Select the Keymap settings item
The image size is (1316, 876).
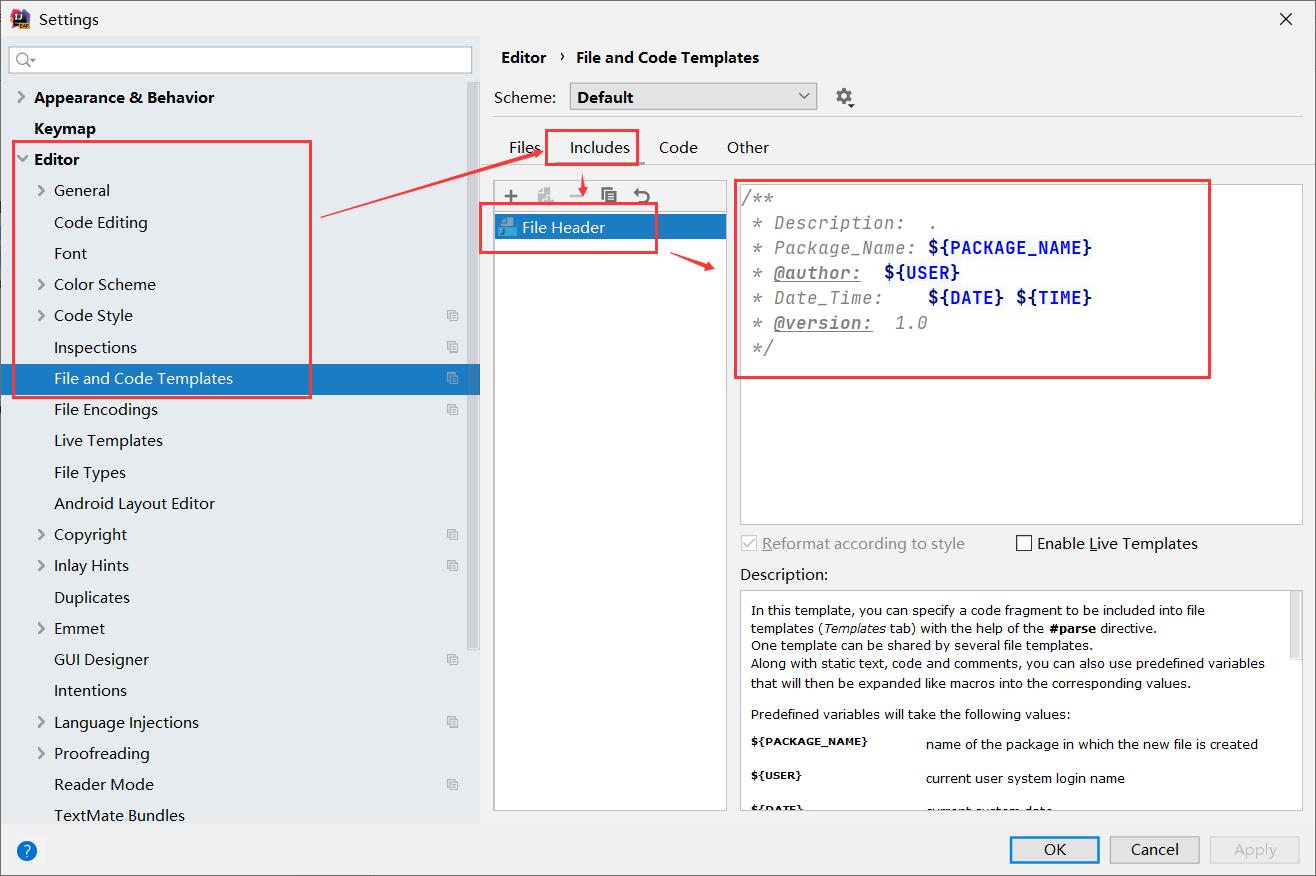tap(65, 128)
